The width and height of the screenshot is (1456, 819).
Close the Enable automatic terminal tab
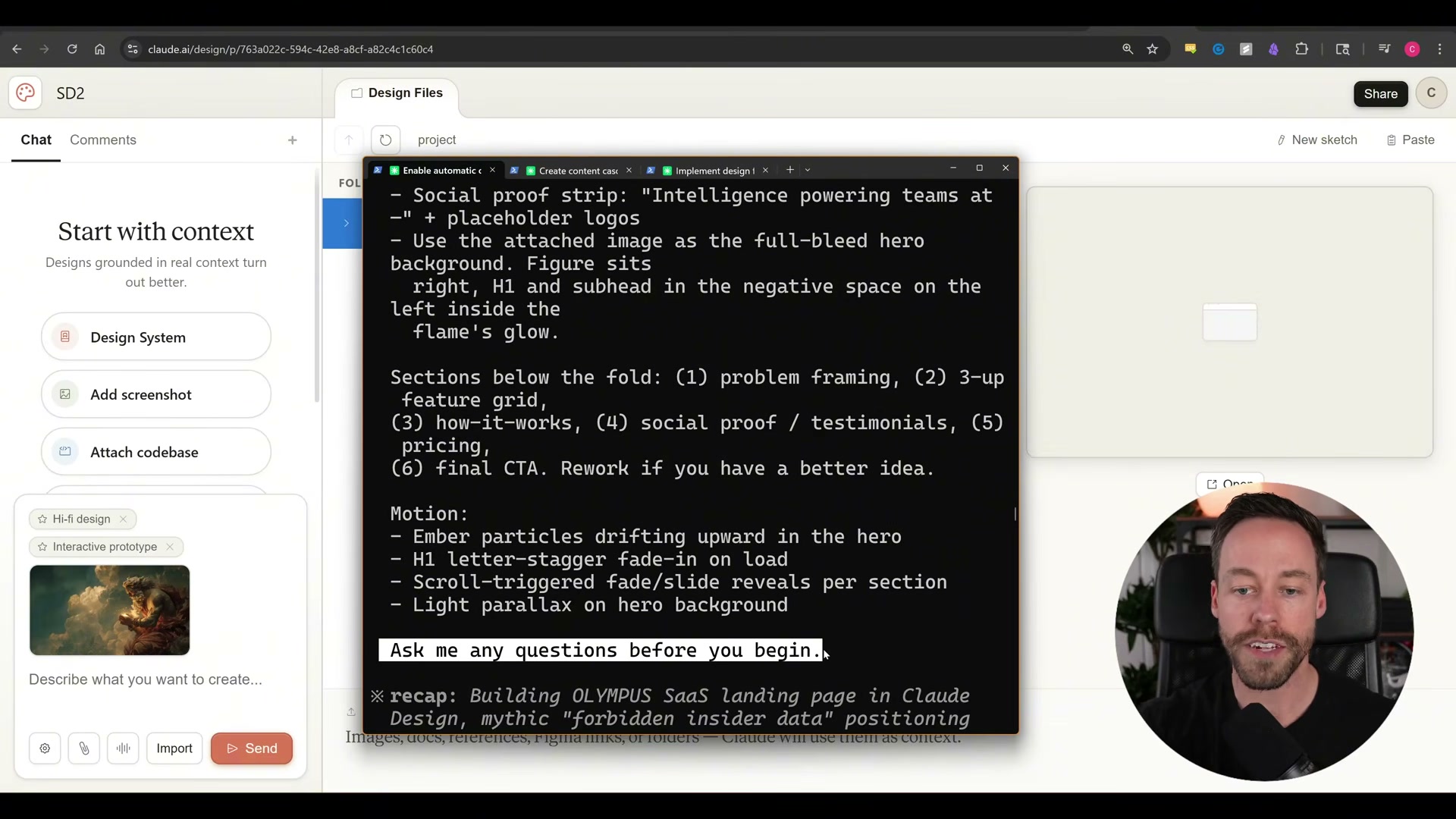click(x=493, y=170)
